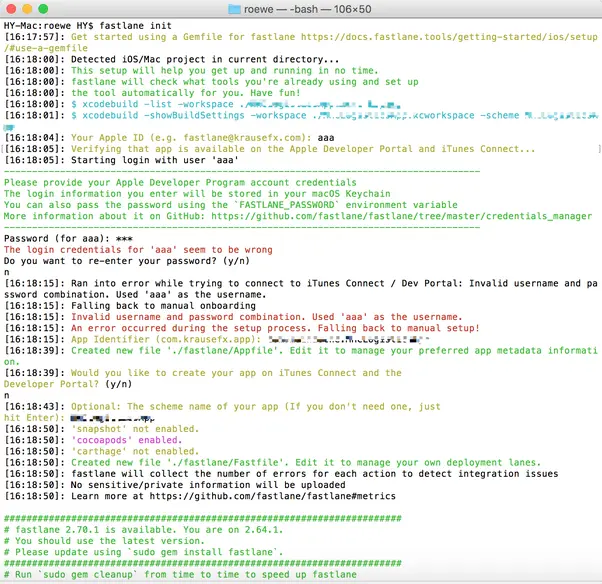
Task: Click 'stored in your macOS Keychain' line
Action: pyautogui.click(x=197, y=194)
